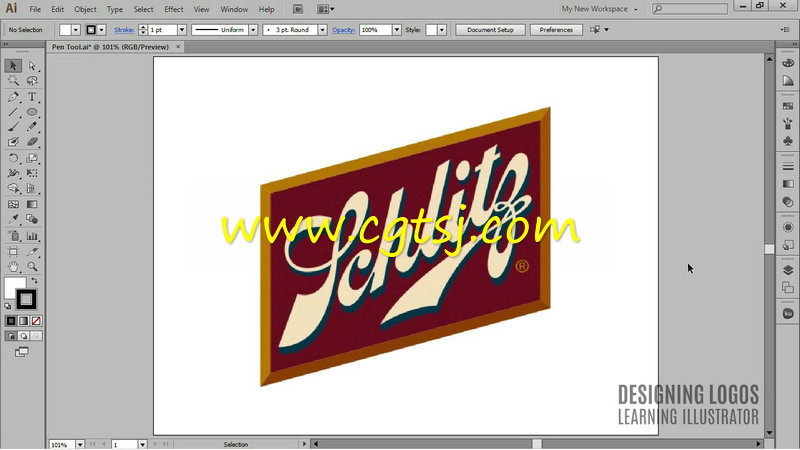Open the Symbols panel icon
This screenshot has width=800, height=450.
pos(788,141)
